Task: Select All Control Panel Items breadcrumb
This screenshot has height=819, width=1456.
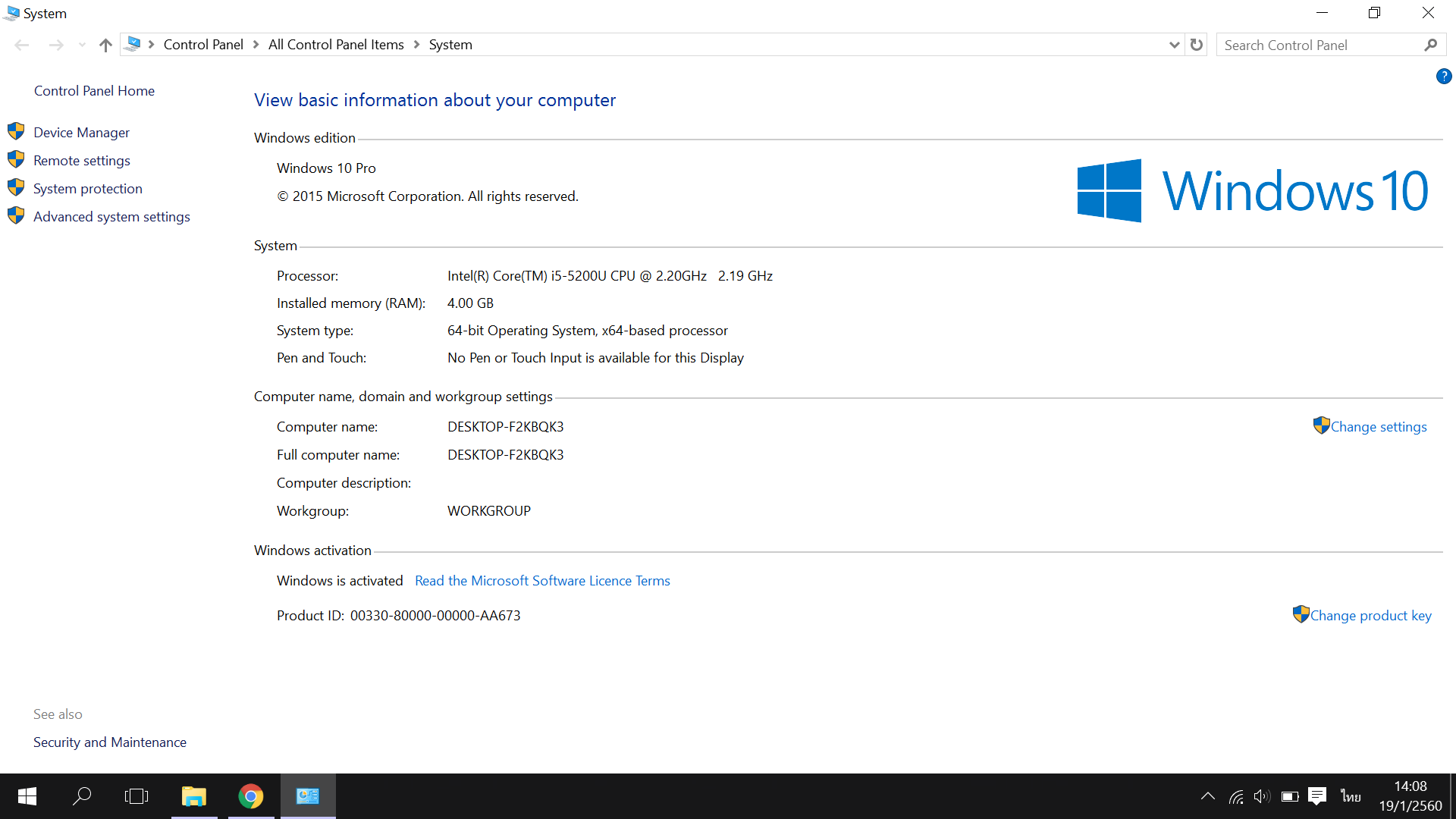Action: pyautogui.click(x=336, y=45)
